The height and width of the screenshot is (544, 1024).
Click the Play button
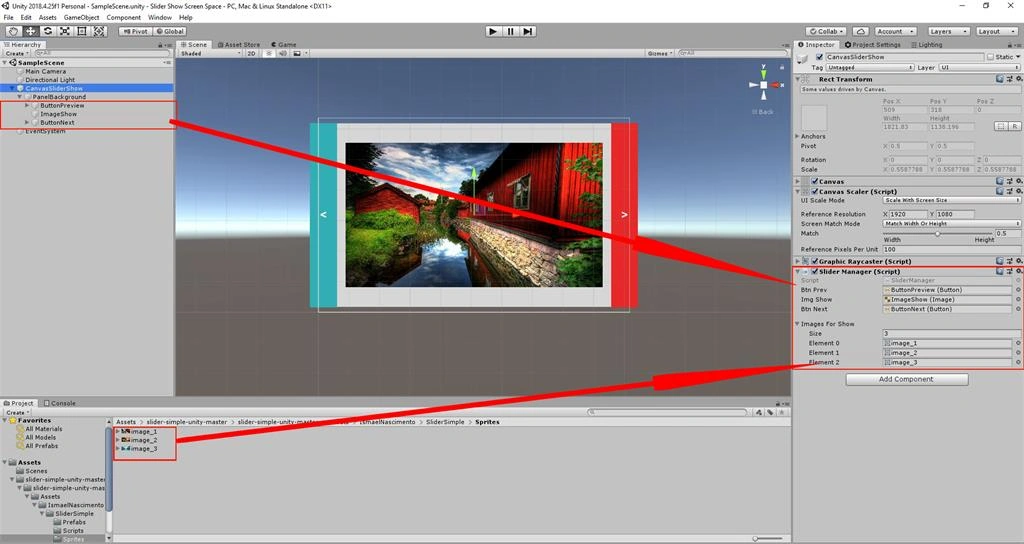(494, 31)
